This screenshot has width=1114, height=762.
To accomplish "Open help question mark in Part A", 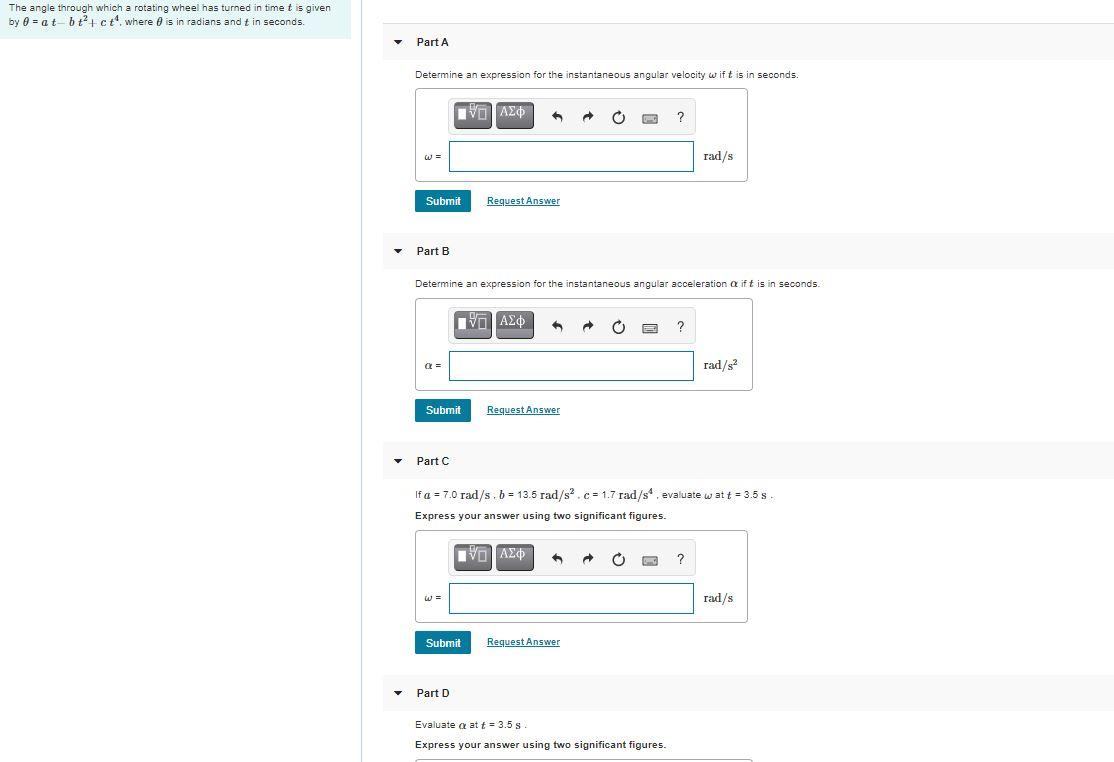I will [x=681, y=117].
